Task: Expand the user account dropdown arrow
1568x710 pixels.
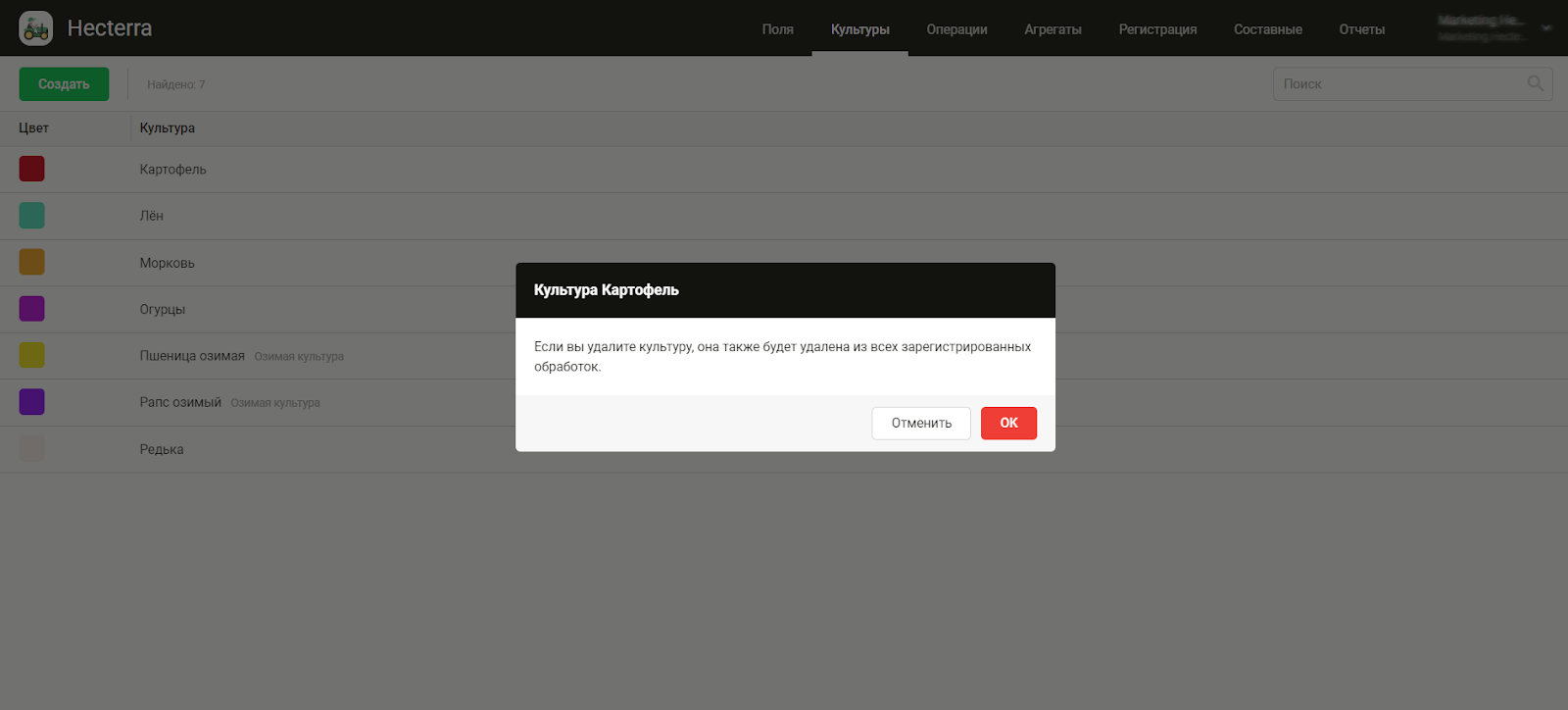Action: (1546, 28)
